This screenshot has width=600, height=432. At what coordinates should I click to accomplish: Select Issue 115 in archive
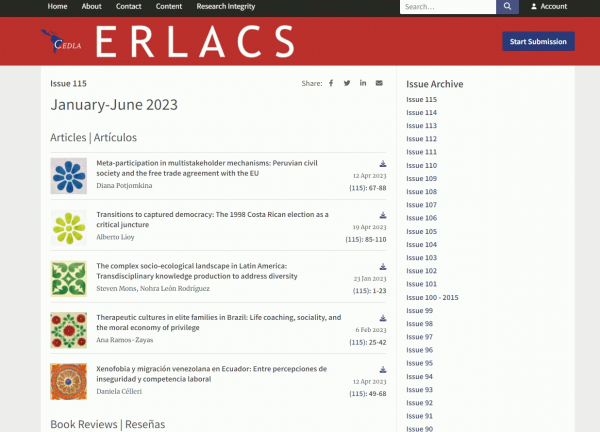click(421, 99)
